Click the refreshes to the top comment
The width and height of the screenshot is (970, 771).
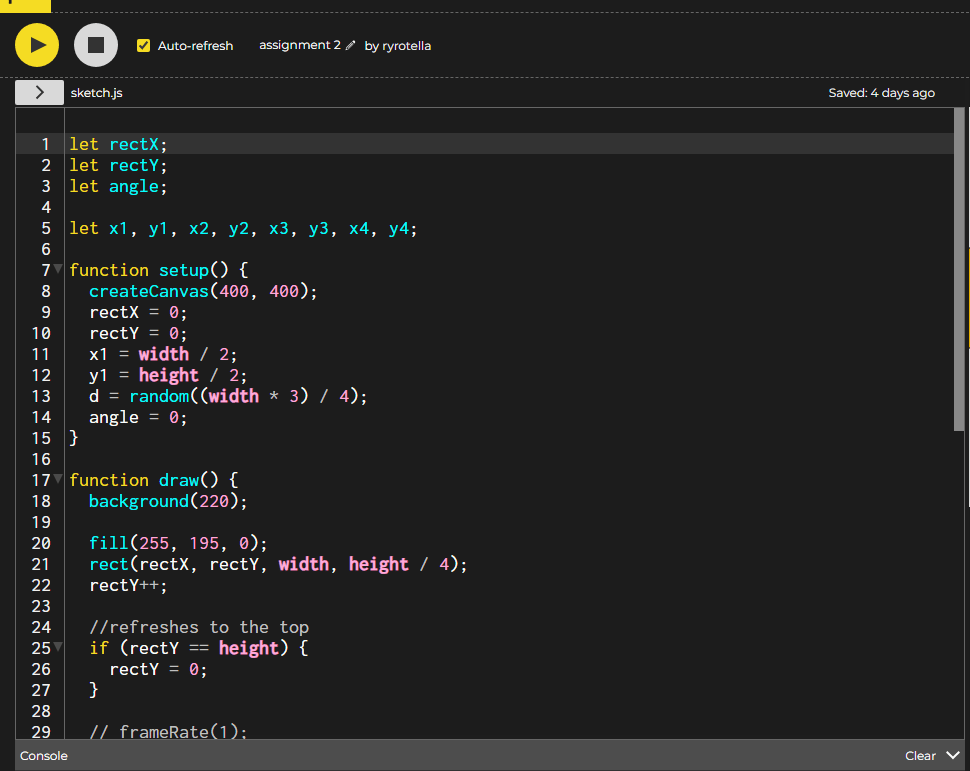click(x=198, y=627)
